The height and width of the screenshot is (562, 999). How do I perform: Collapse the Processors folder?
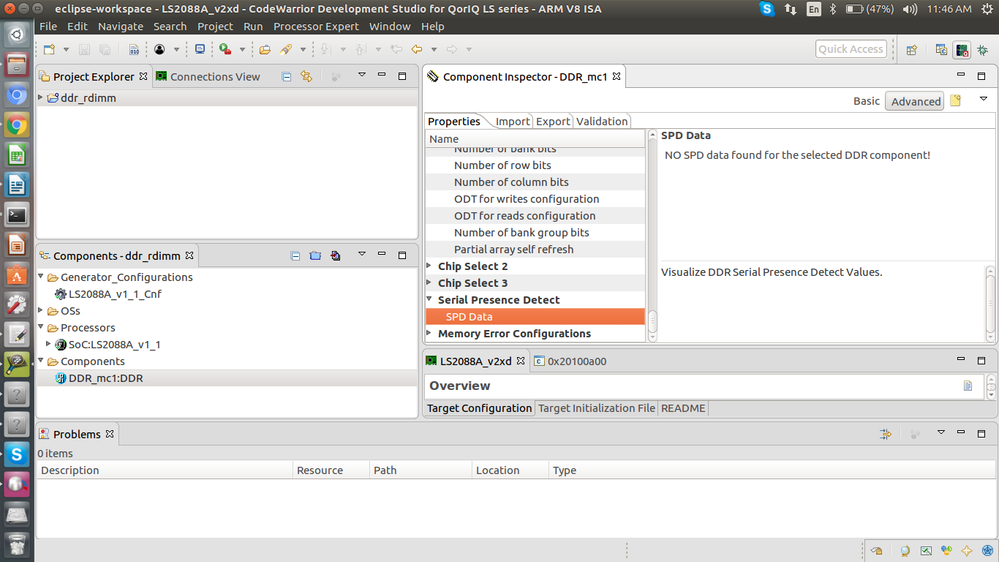(41, 327)
